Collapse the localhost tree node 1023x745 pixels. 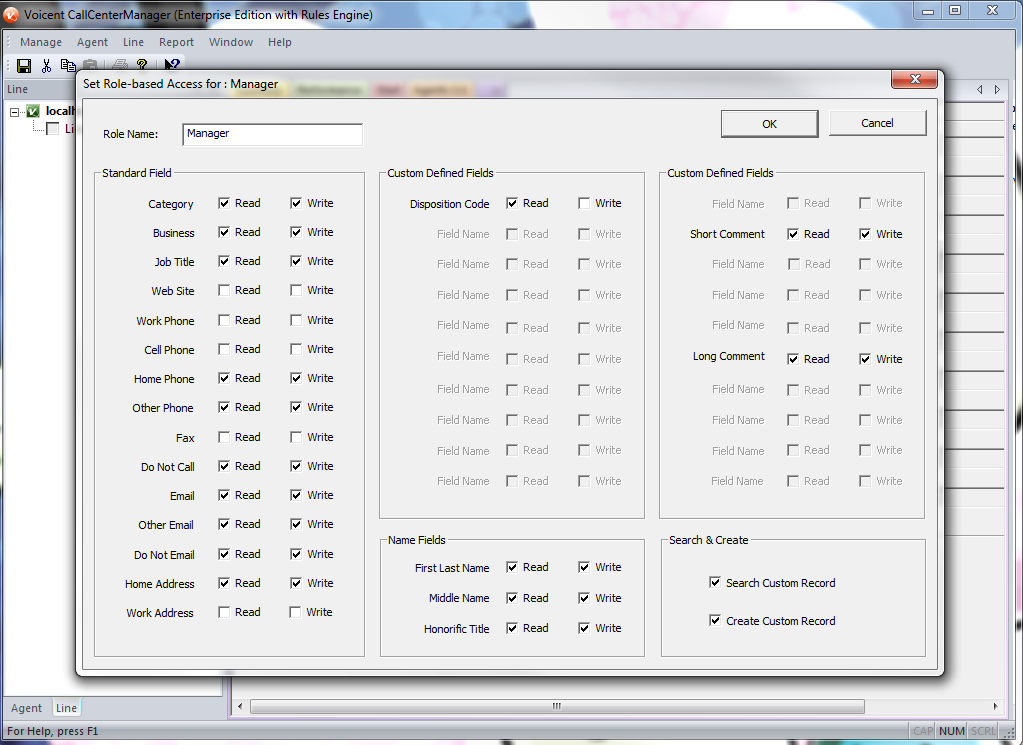15,112
